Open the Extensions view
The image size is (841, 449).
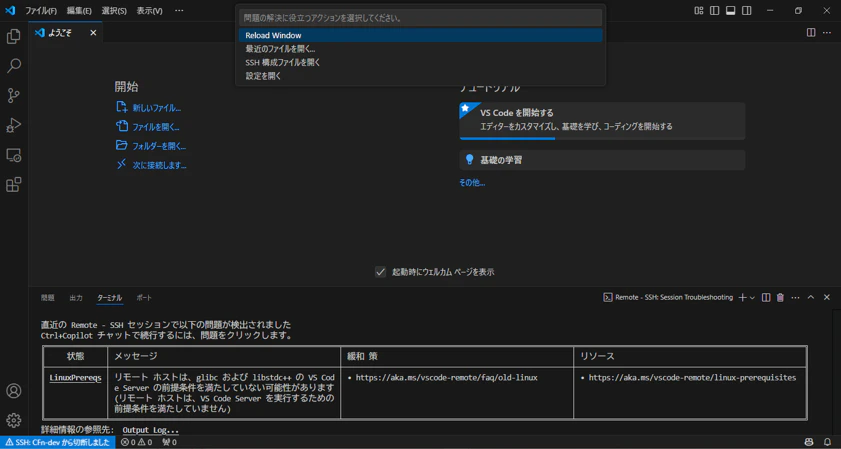tap(13, 185)
